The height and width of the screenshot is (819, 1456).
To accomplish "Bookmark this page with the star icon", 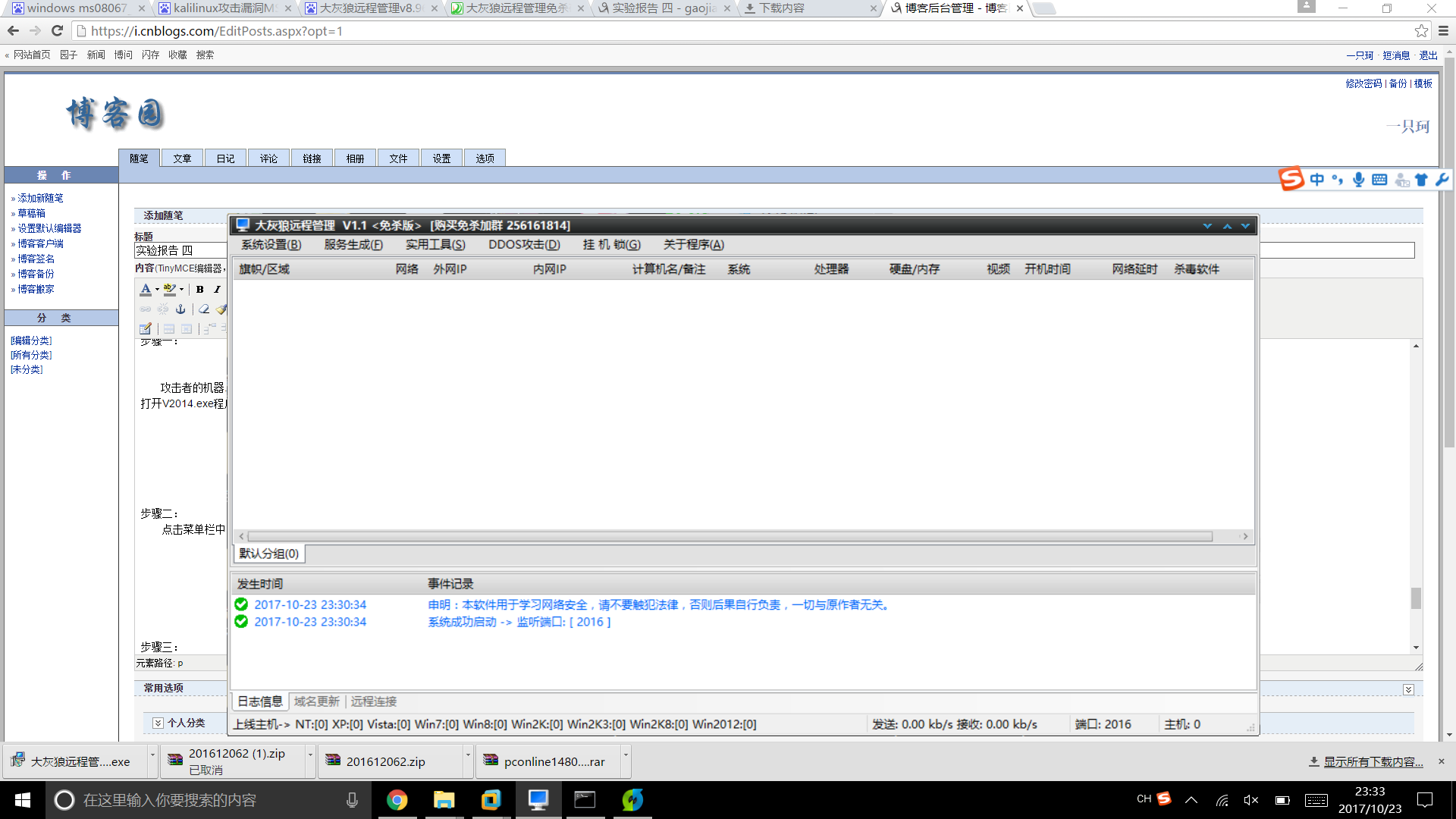I will click(x=1421, y=31).
